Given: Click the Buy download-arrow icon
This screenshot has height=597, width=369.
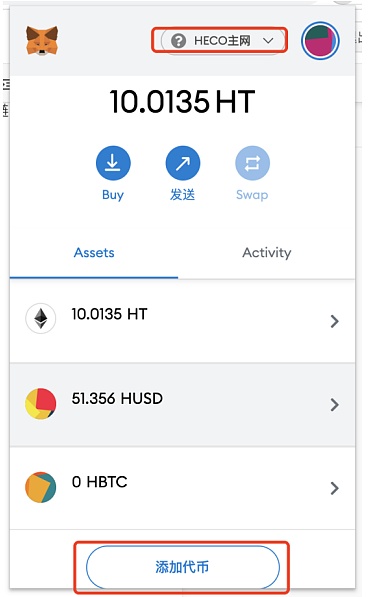Looking at the screenshot, I should coord(113,163).
